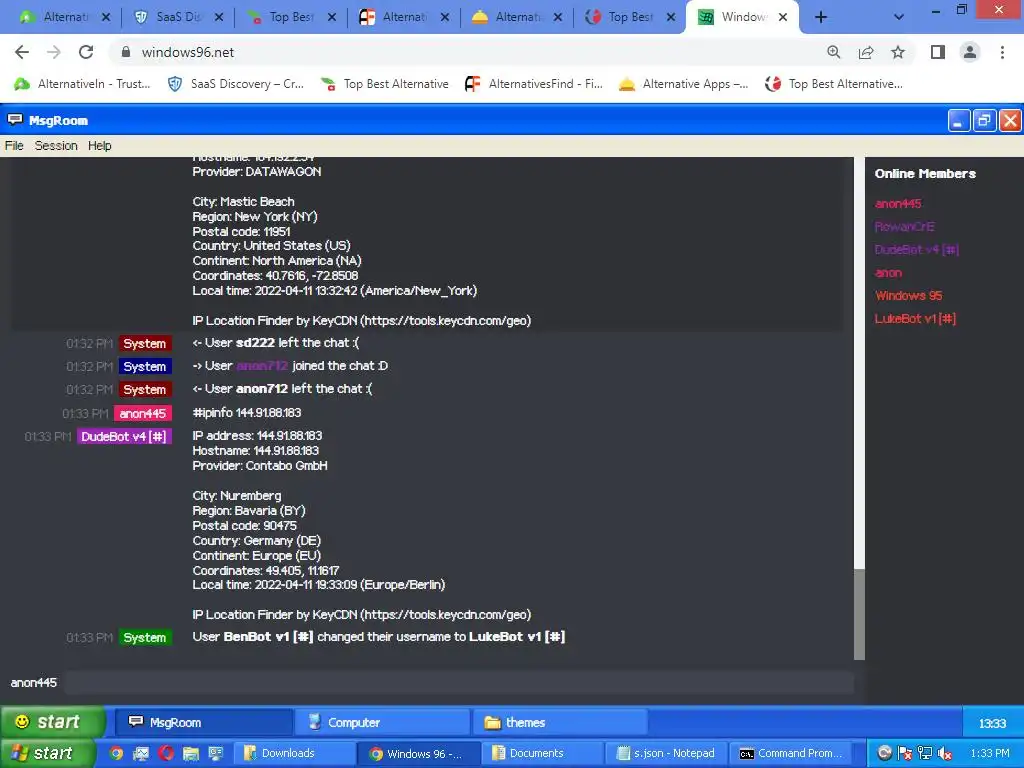Open Documents taskbar window
Screen dimensions: 1024x768
coord(545,754)
